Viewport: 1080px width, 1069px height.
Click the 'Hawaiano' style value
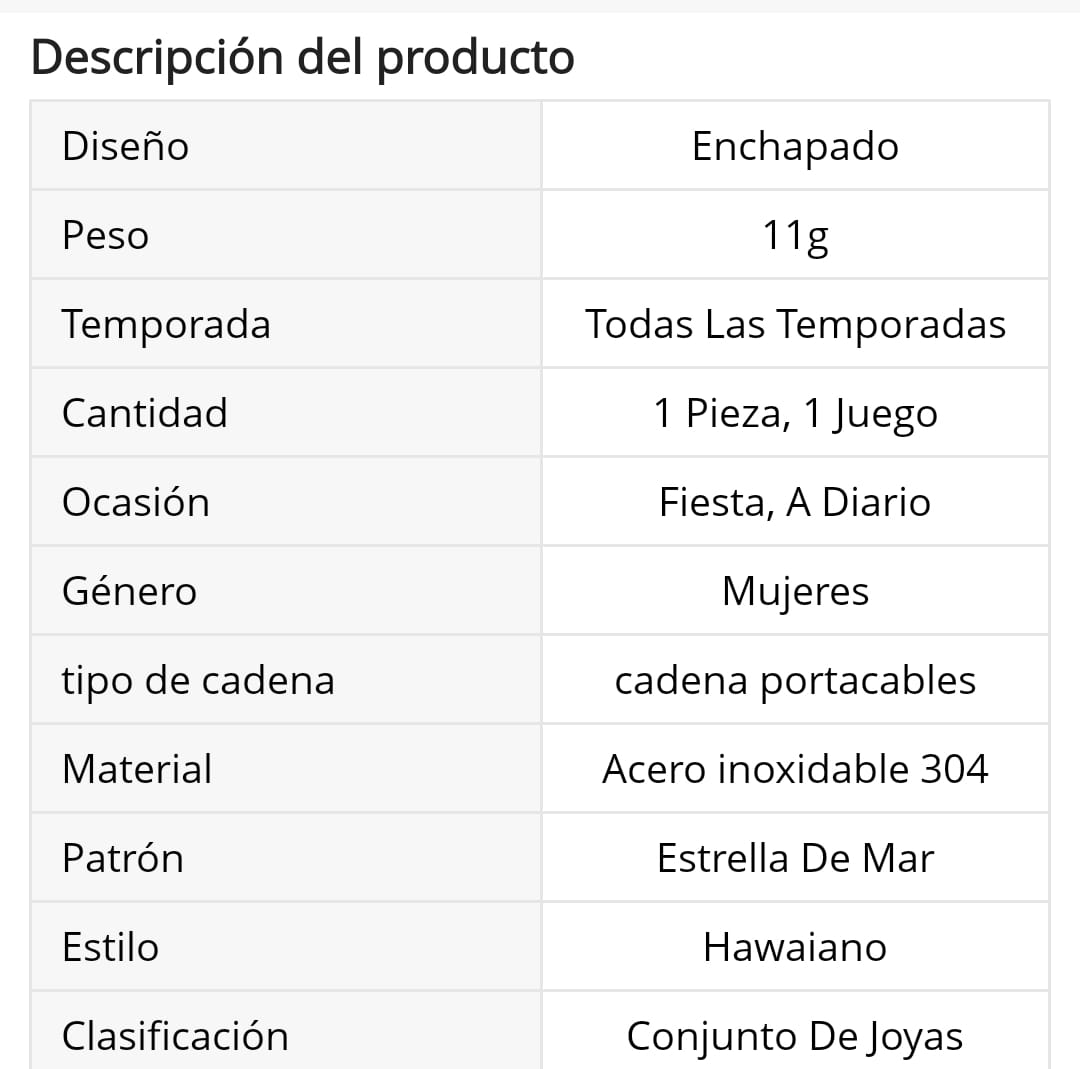point(796,946)
